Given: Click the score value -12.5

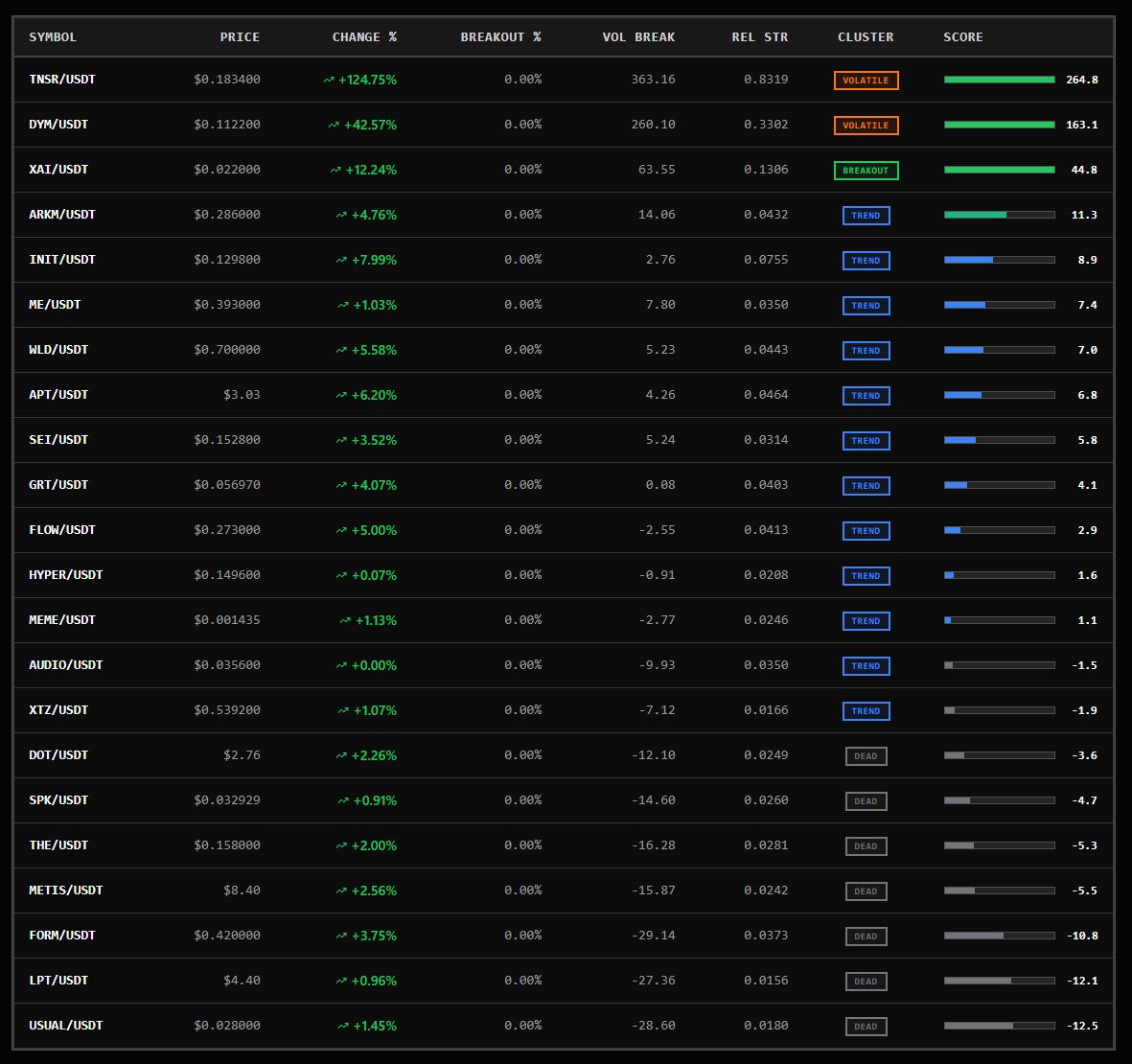Looking at the screenshot, I should 1082,1026.
